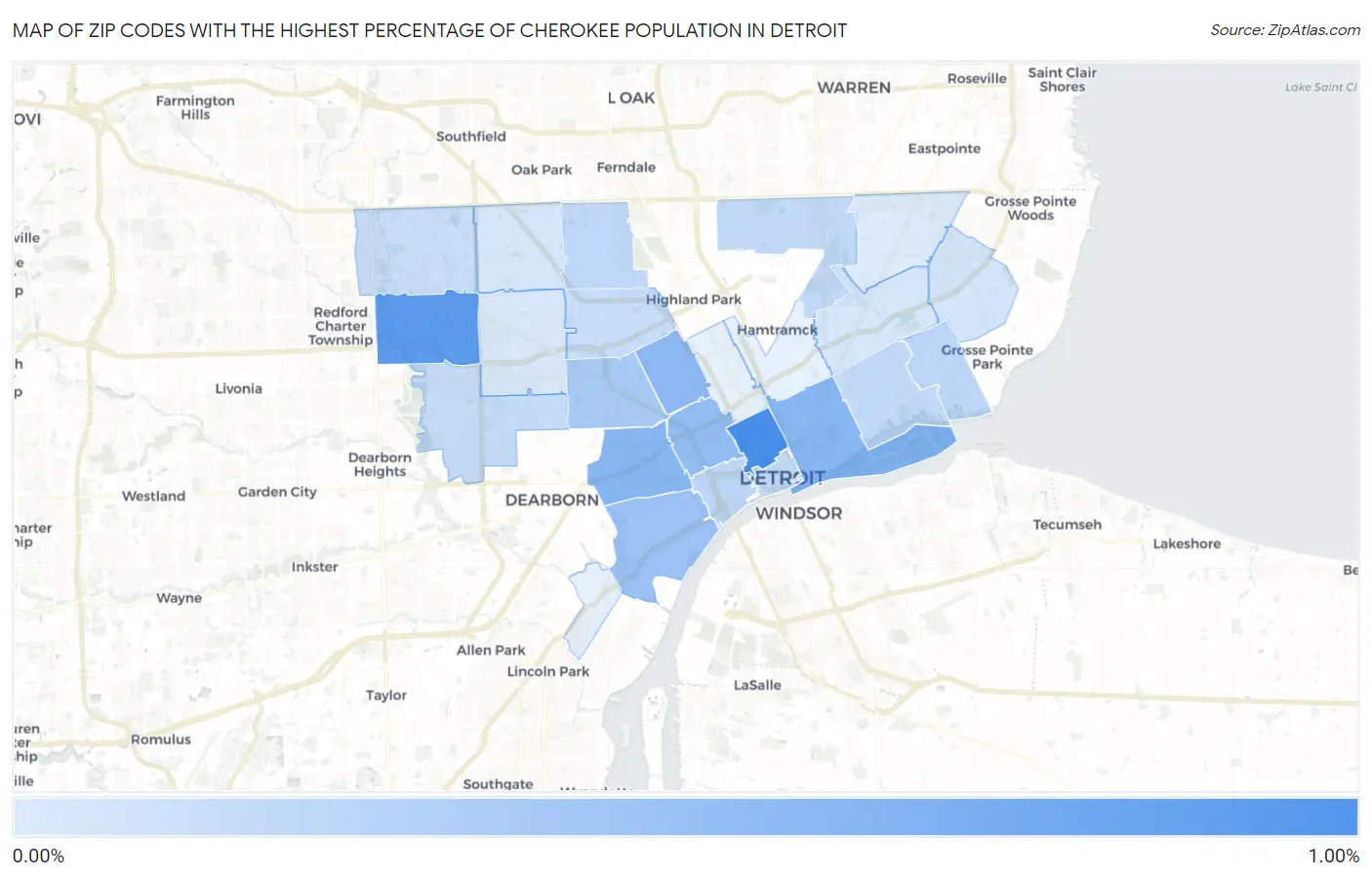
Task: Click the Garden City label
Action: pos(277,492)
